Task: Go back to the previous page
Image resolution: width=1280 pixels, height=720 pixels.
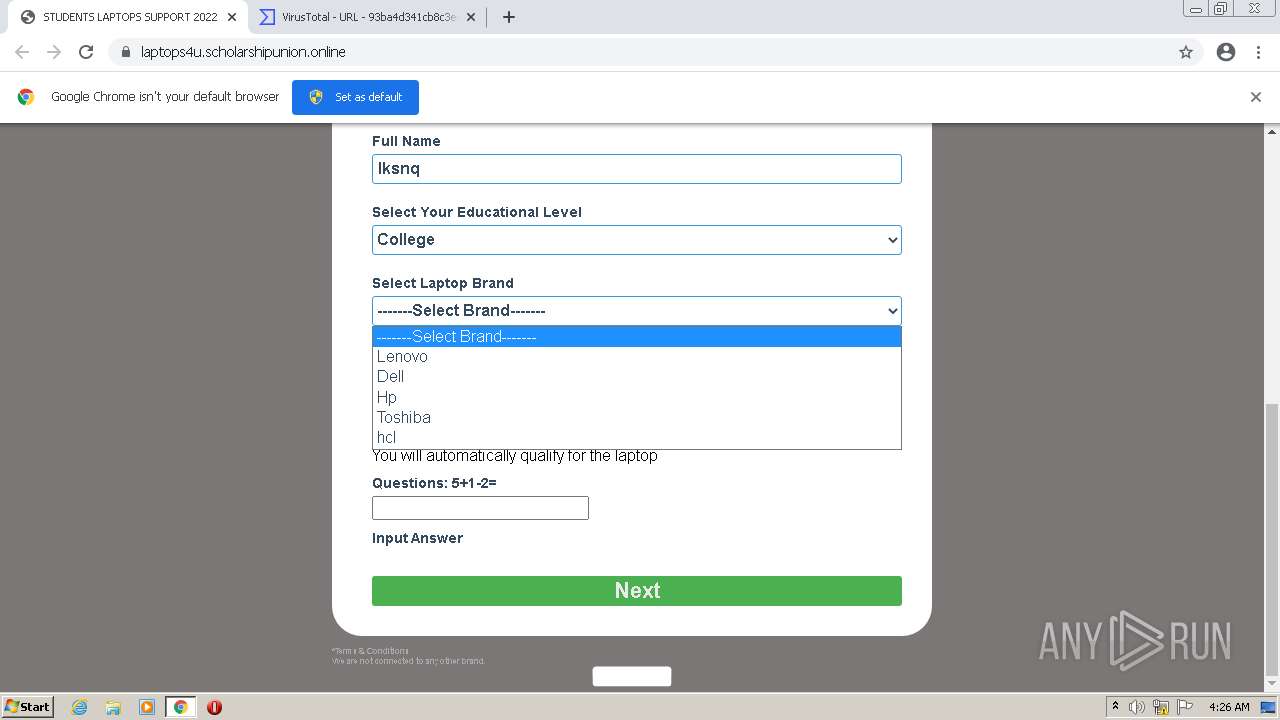Action: [22, 52]
